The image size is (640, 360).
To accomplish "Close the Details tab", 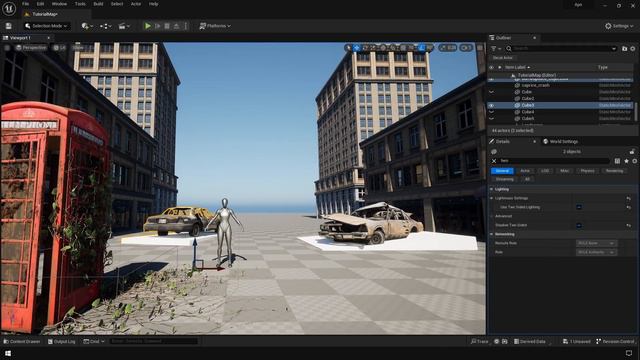I will point(534,142).
